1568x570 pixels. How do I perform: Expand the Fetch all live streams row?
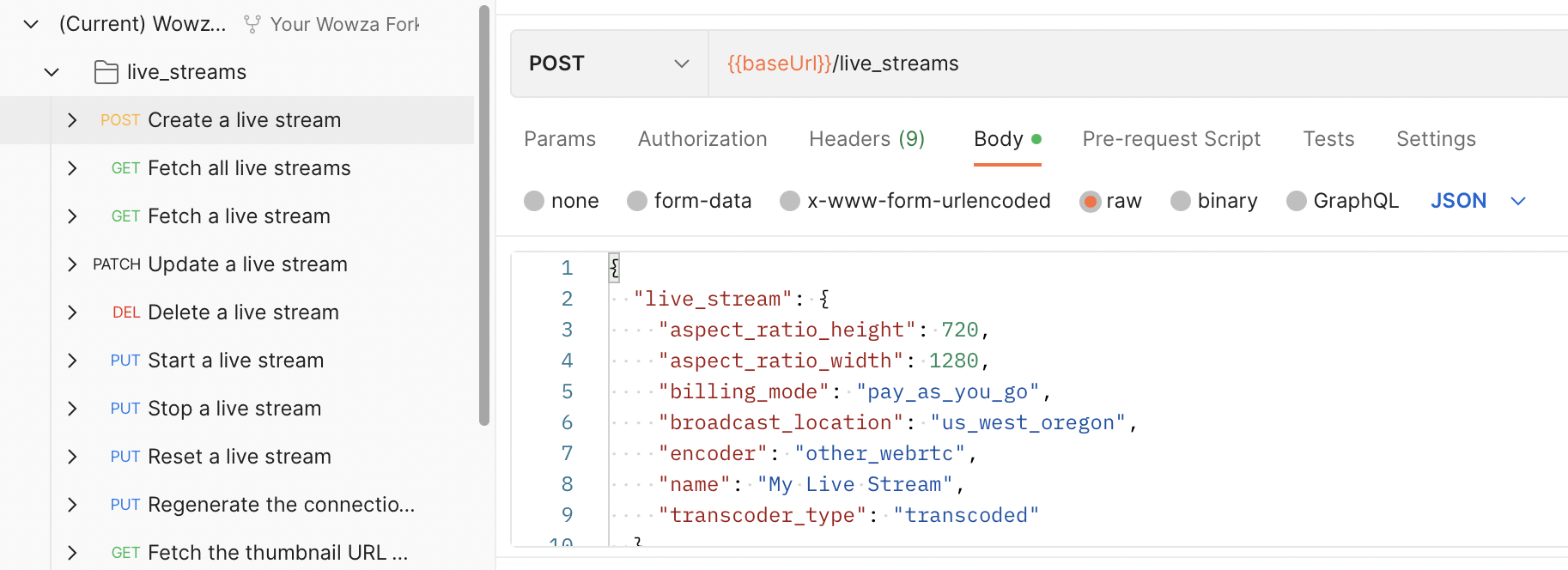tap(72, 168)
